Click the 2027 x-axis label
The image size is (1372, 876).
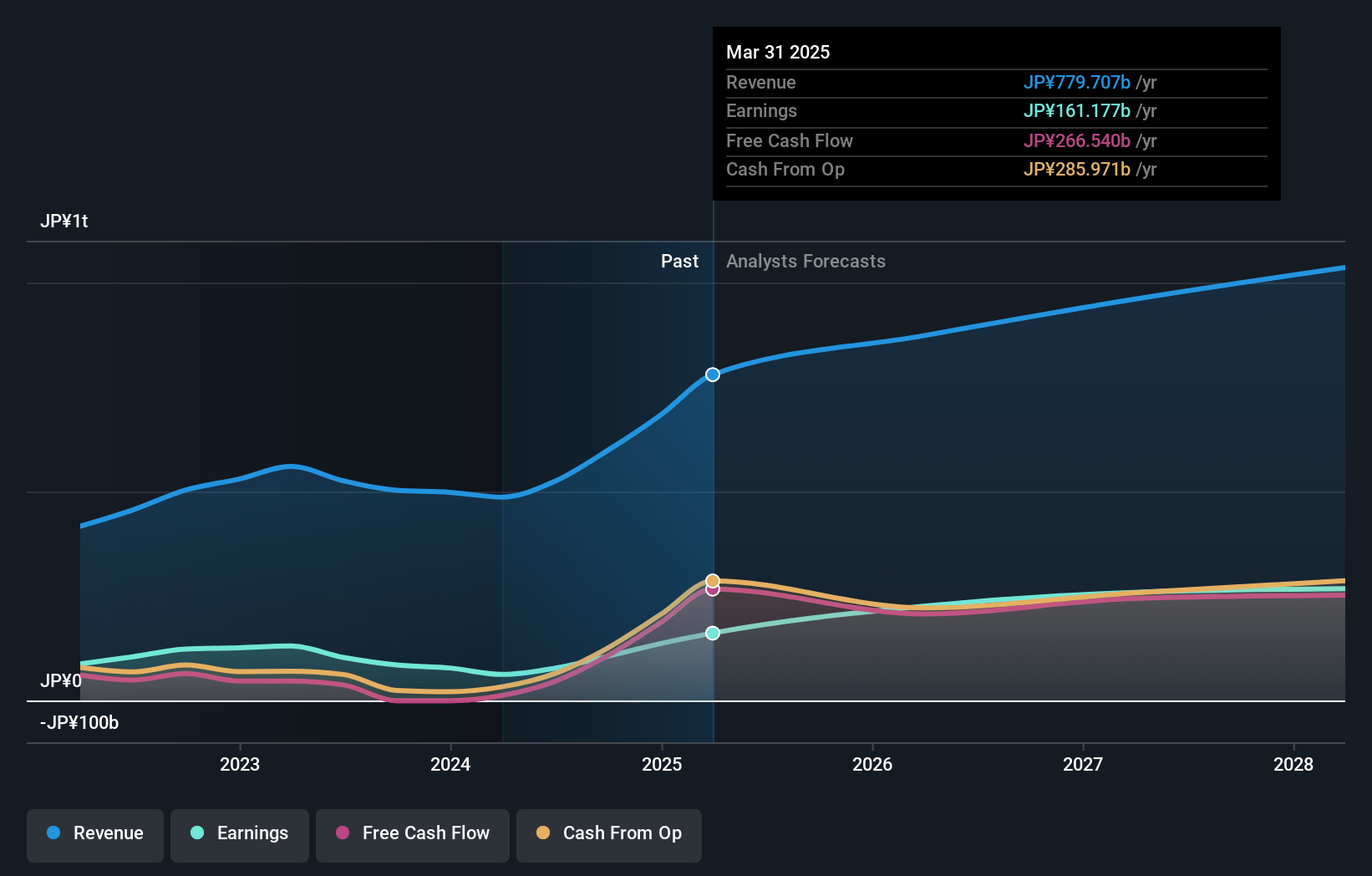[1083, 764]
